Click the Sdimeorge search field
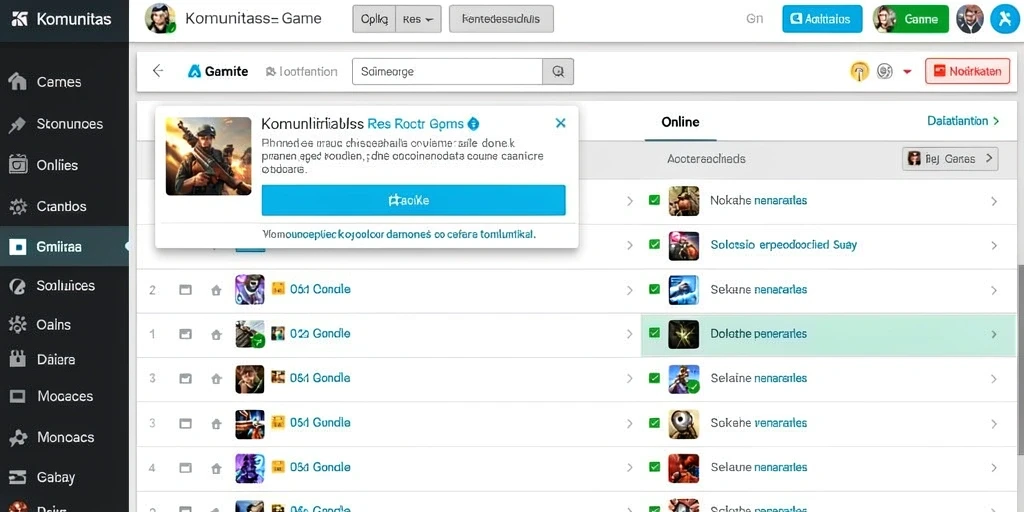 [x=447, y=72]
